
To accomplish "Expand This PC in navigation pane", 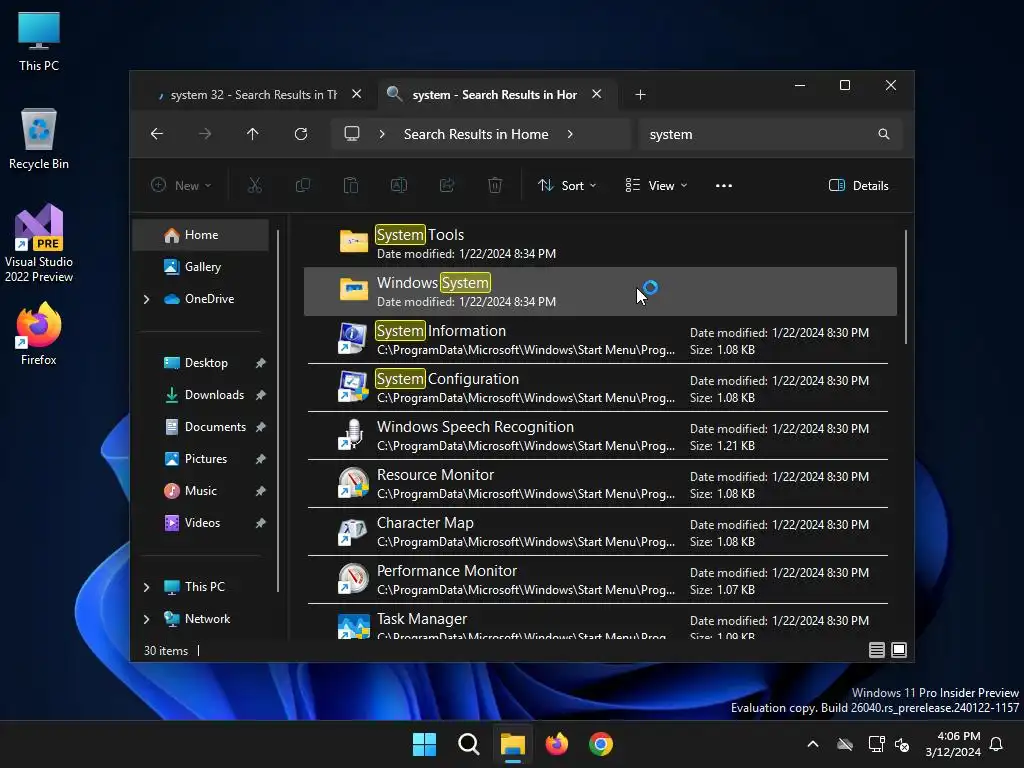I will point(146,587).
